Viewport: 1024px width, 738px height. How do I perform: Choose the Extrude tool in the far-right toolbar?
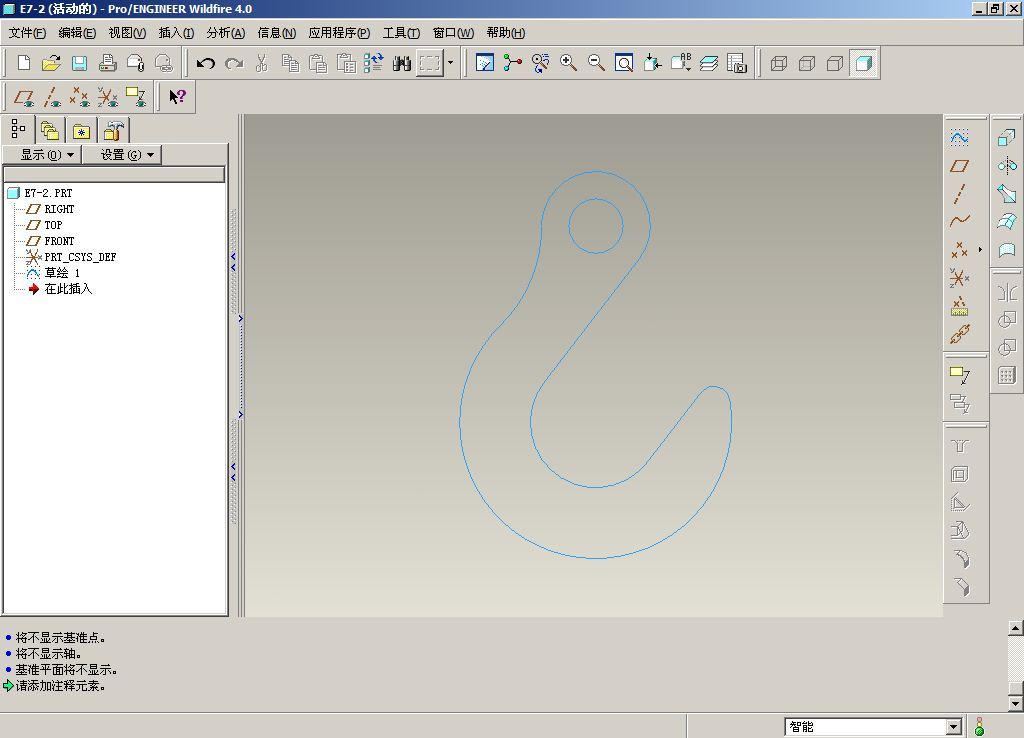coord(1007,138)
